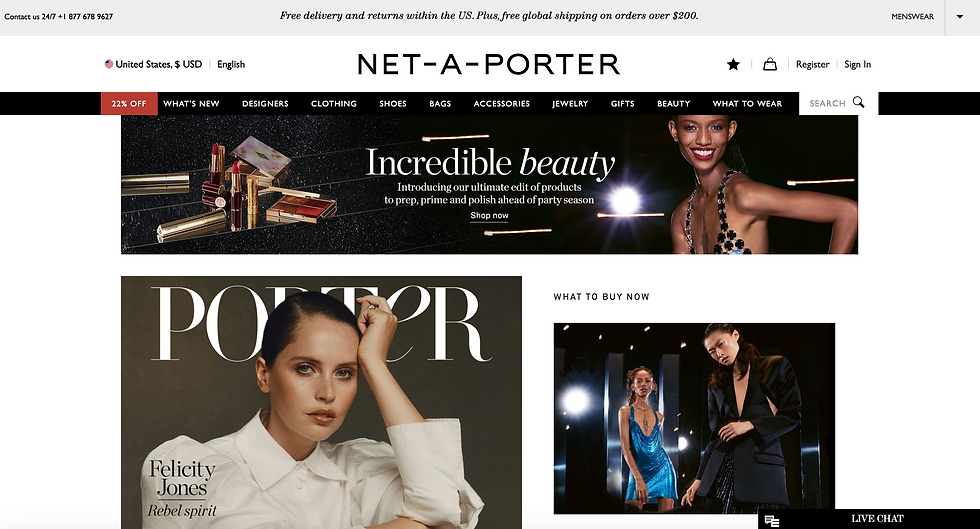The height and width of the screenshot is (529, 980).
Task: Open the What to Wear menu
Action: tap(747, 104)
